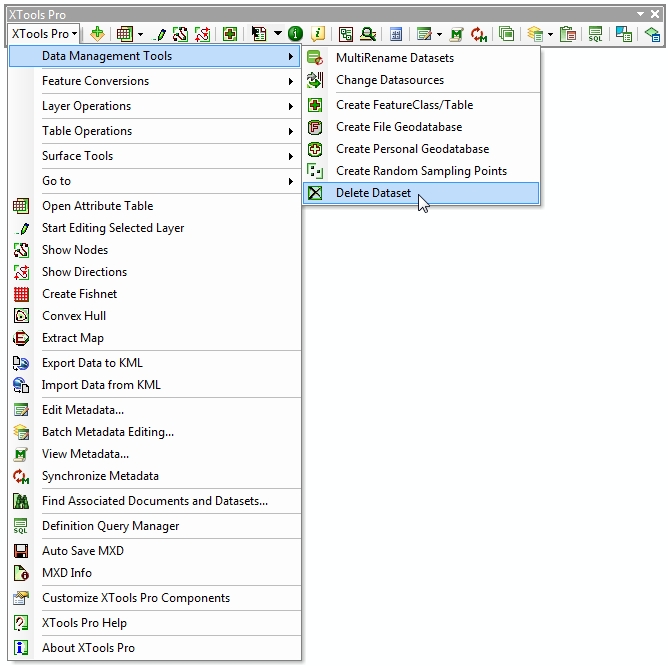The height and width of the screenshot is (666, 668).
Task: Open dropdown arrow beside Edit Metadata icon
Action: [439, 34]
